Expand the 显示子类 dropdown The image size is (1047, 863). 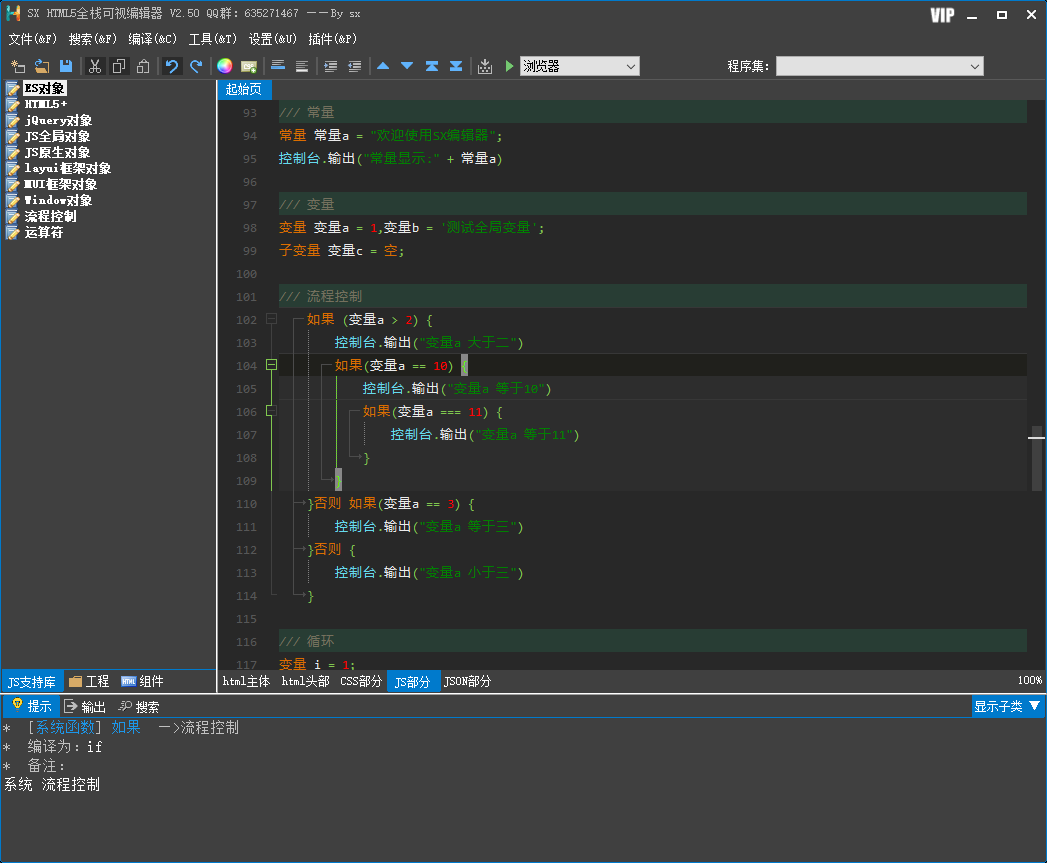[x=1008, y=706]
